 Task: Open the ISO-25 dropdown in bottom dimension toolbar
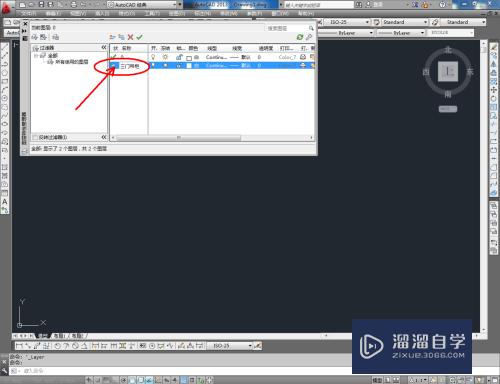coord(230,346)
